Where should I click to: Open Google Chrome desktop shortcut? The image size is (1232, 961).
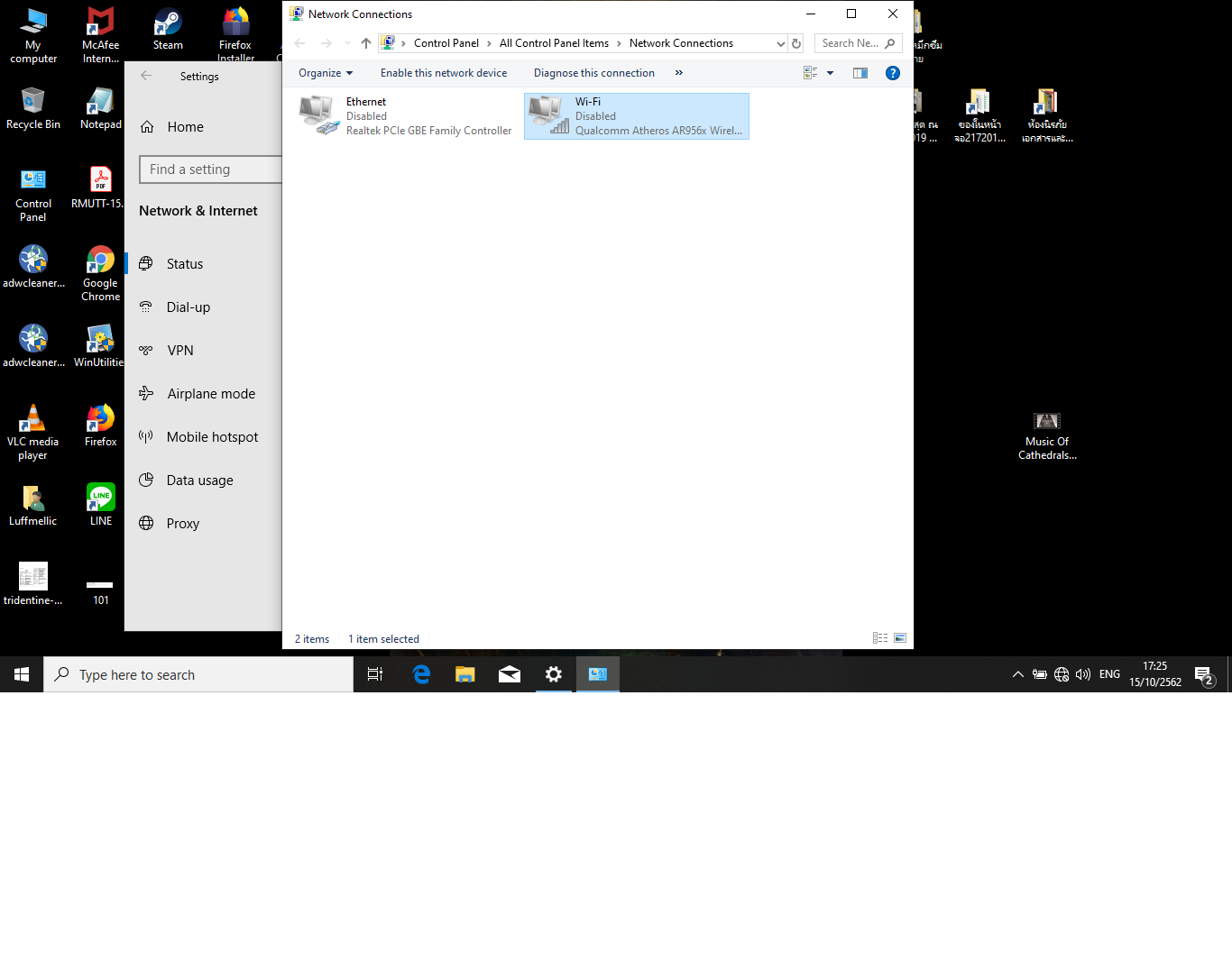click(101, 273)
